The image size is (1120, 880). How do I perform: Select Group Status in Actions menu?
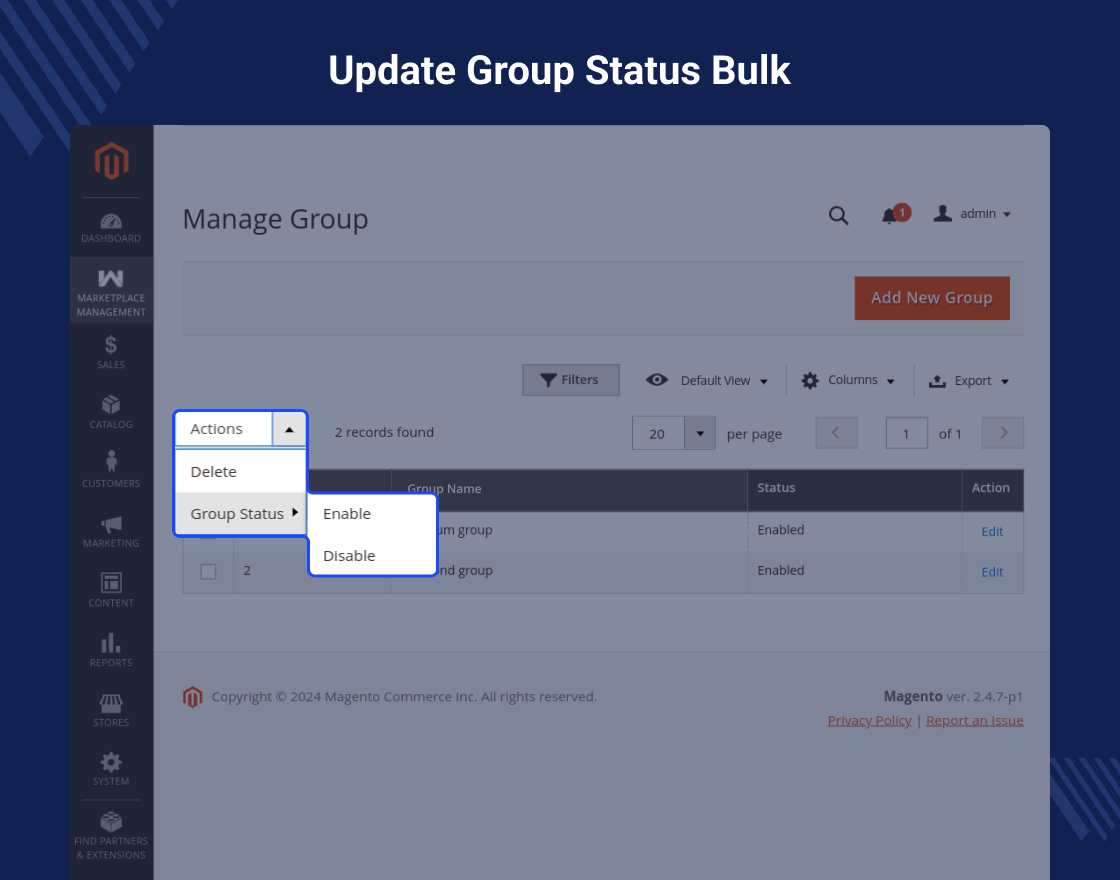coord(241,514)
